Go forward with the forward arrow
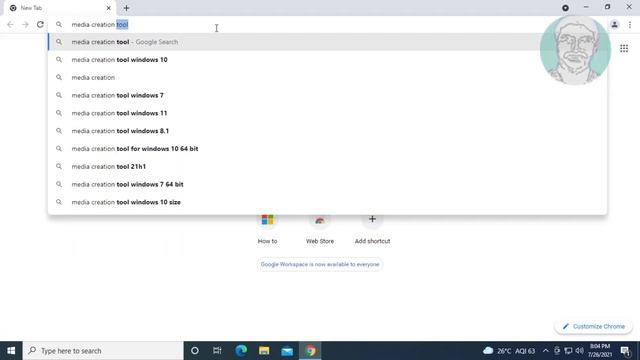Screen dimensions: 640x360 [25, 24]
